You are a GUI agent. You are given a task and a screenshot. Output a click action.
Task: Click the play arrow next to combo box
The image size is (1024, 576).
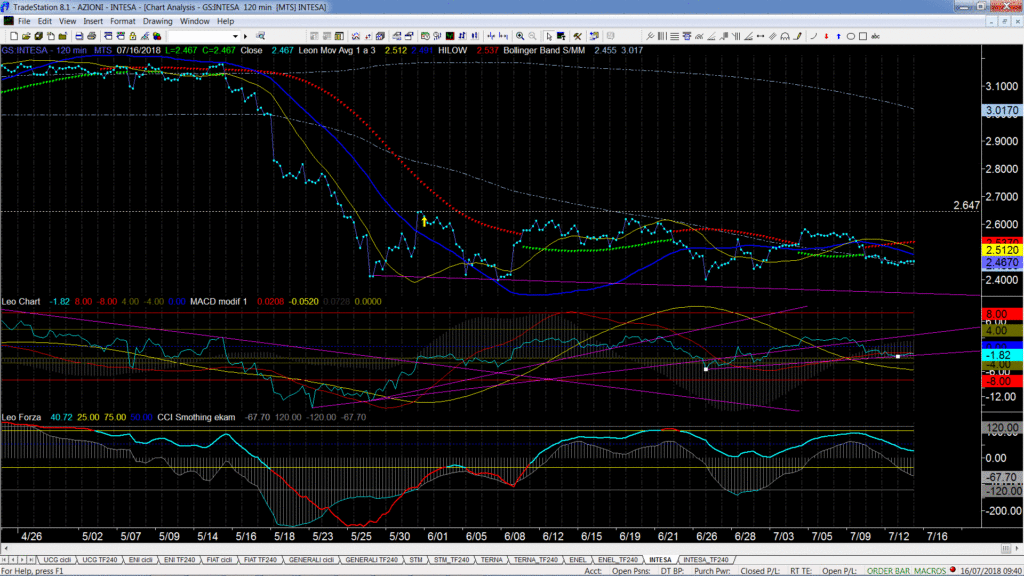click(246, 36)
